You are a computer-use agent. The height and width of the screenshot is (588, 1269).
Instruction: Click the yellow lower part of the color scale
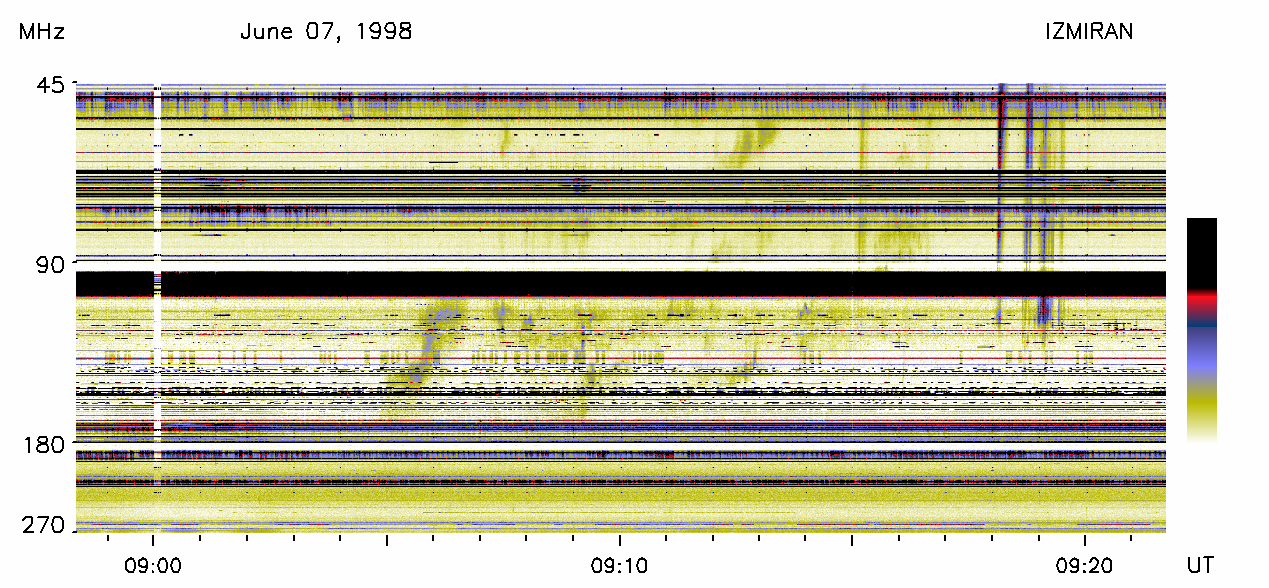click(x=1201, y=407)
